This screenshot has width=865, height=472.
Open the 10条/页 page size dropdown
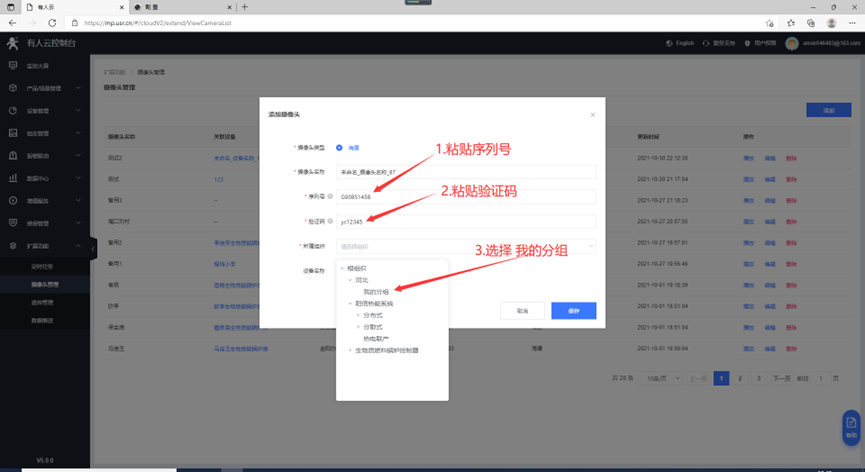pyautogui.click(x=662, y=378)
